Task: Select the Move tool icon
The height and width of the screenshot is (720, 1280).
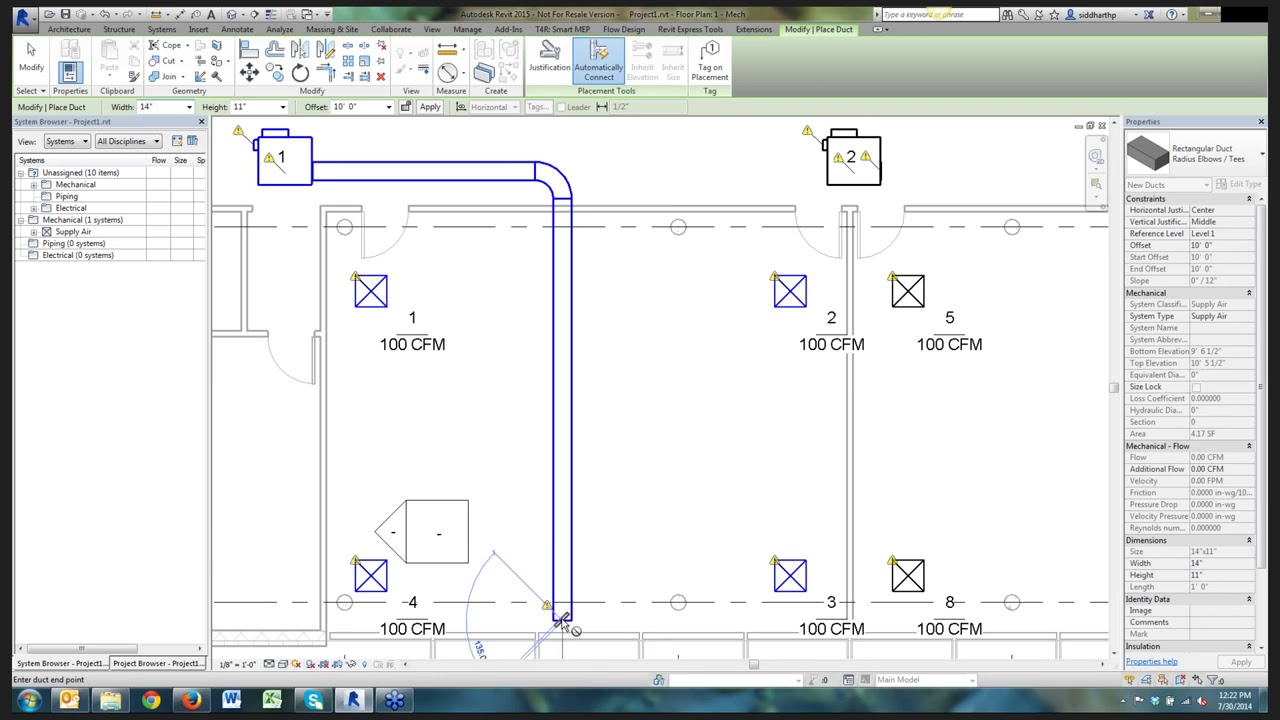Action: (x=249, y=71)
